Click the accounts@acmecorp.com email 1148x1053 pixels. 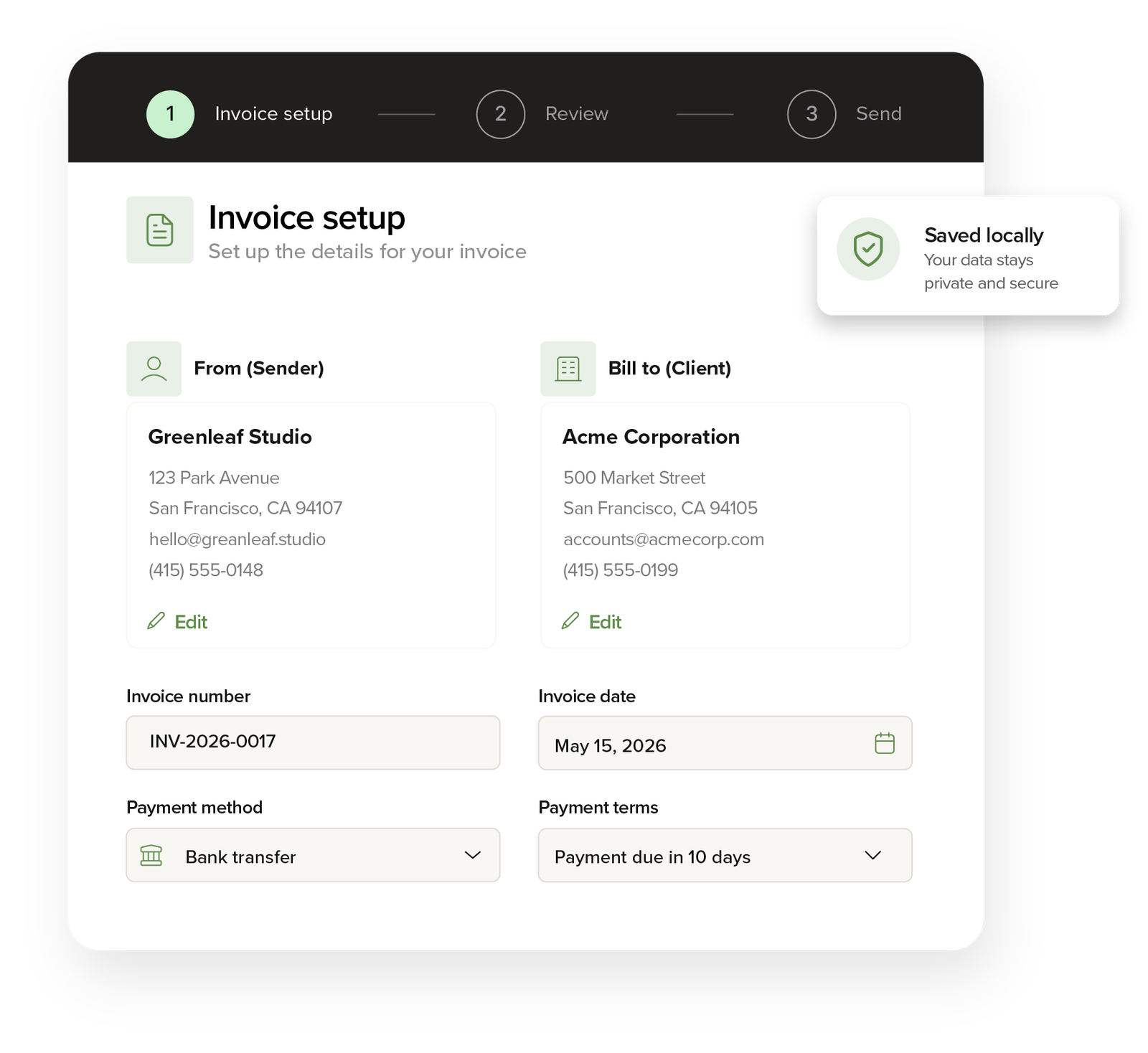pos(664,539)
